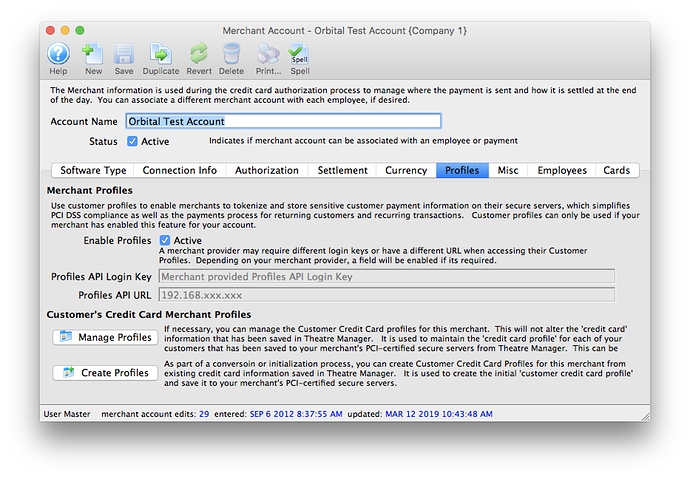Click the edits count '29'
Viewport: 690px width, 479px height.
coord(204,414)
